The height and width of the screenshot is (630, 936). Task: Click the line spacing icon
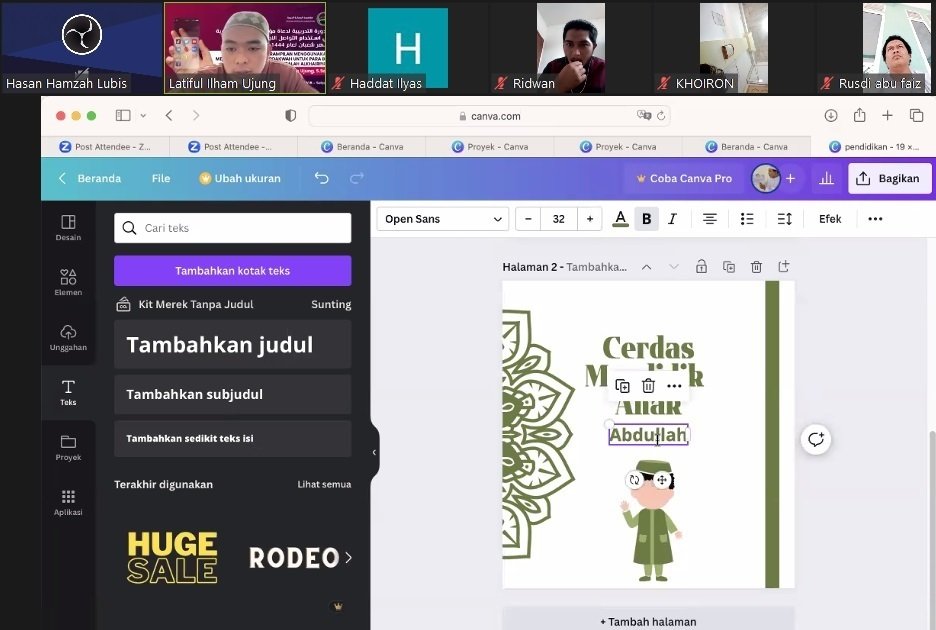coord(785,219)
